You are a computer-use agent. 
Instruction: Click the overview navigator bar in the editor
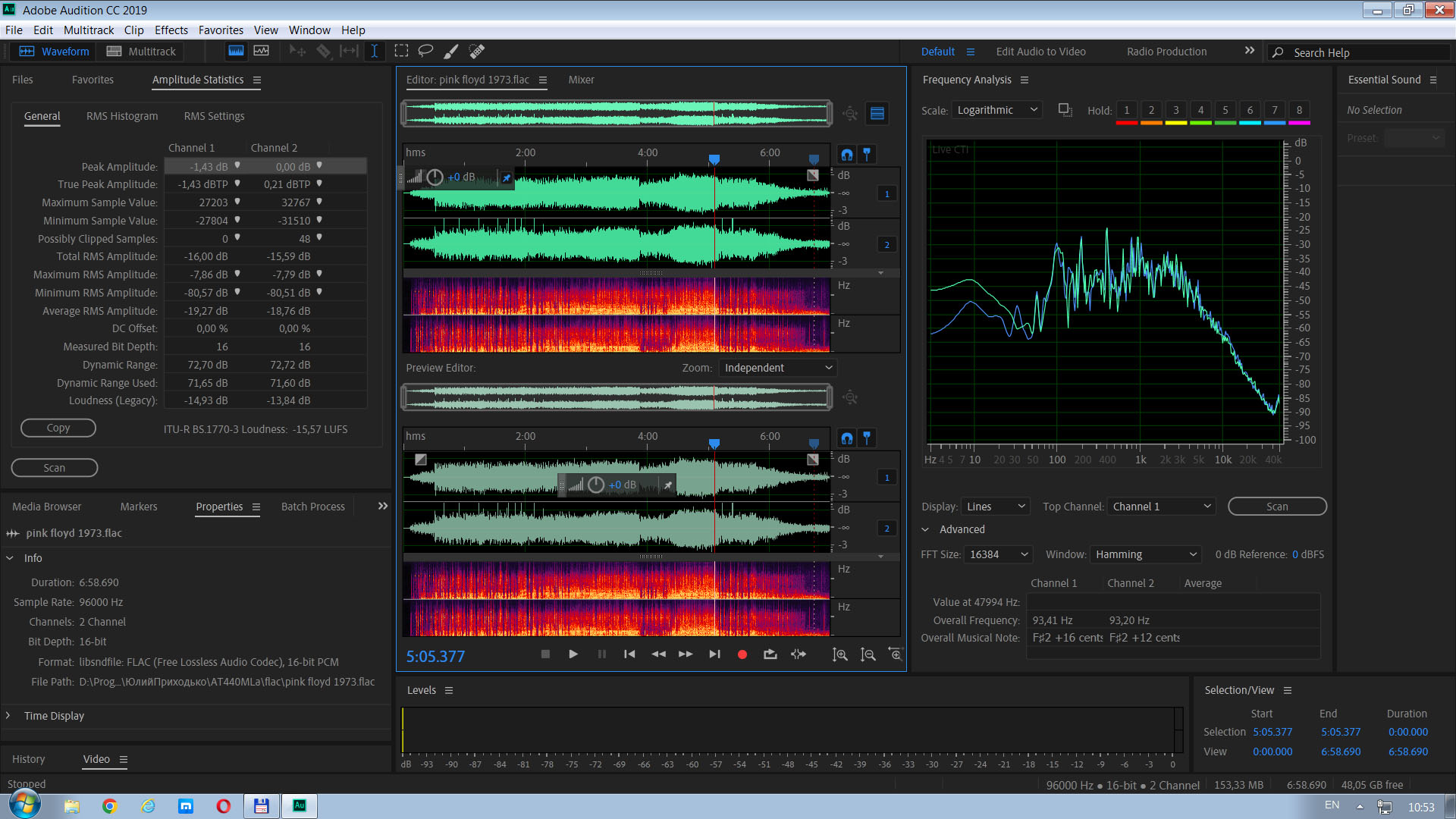coord(616,114)
